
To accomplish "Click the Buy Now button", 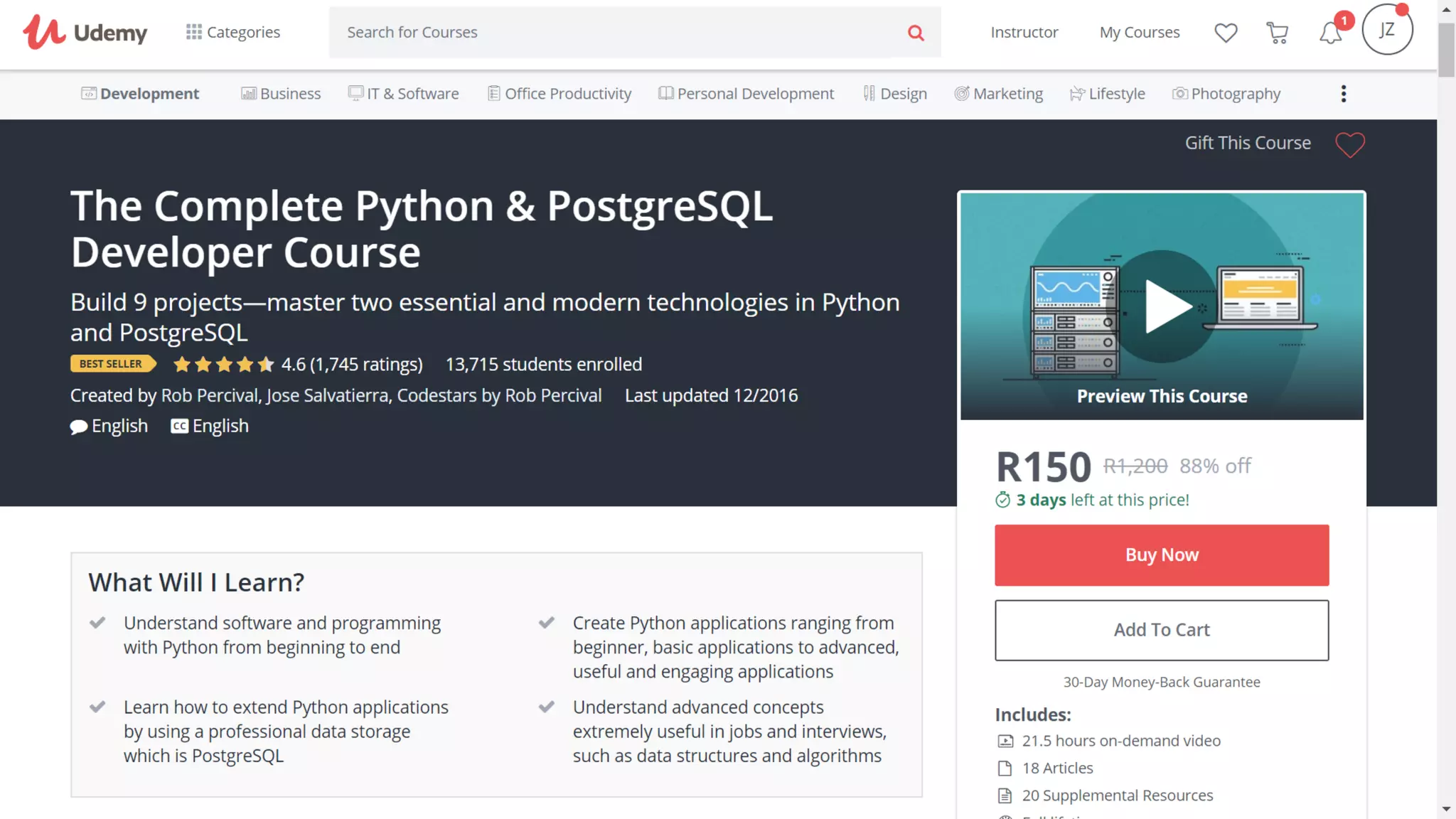I will coord(1161,555).
